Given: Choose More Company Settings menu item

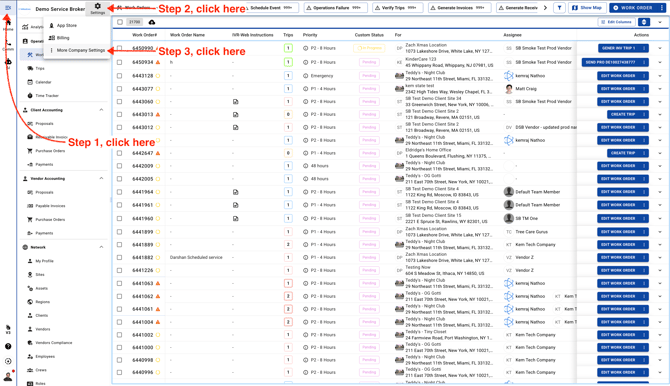Looking at the screenshot, I should pyautogui.click(x=77, y=50).
